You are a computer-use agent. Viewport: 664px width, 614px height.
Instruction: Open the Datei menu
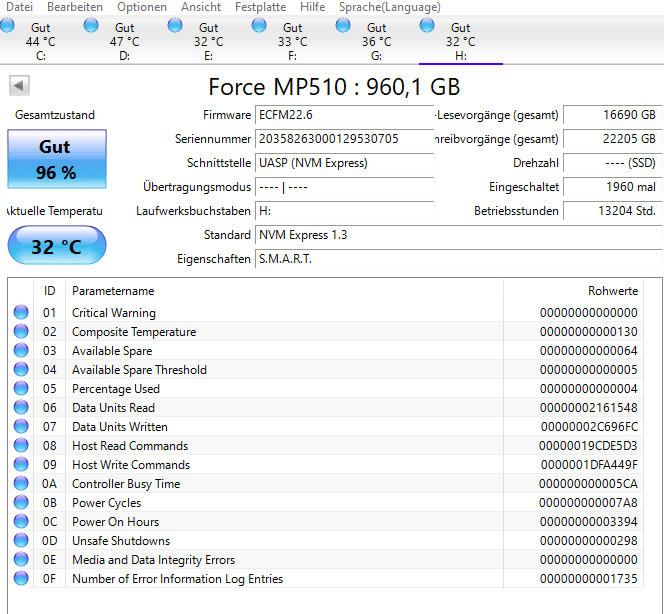click(x=19, y=7)
